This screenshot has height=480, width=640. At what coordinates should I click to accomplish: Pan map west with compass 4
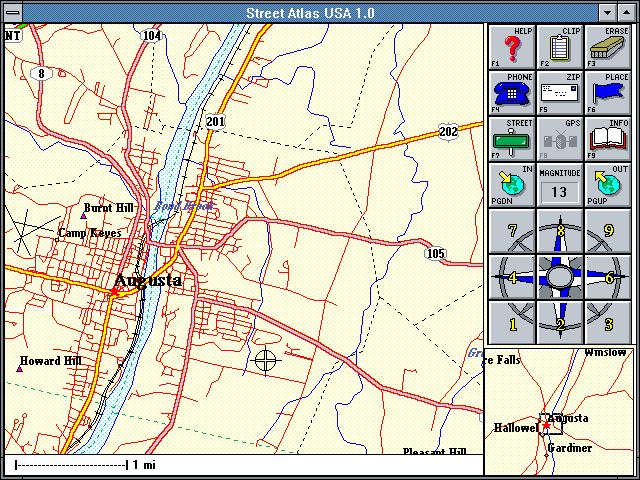(511, 277)
